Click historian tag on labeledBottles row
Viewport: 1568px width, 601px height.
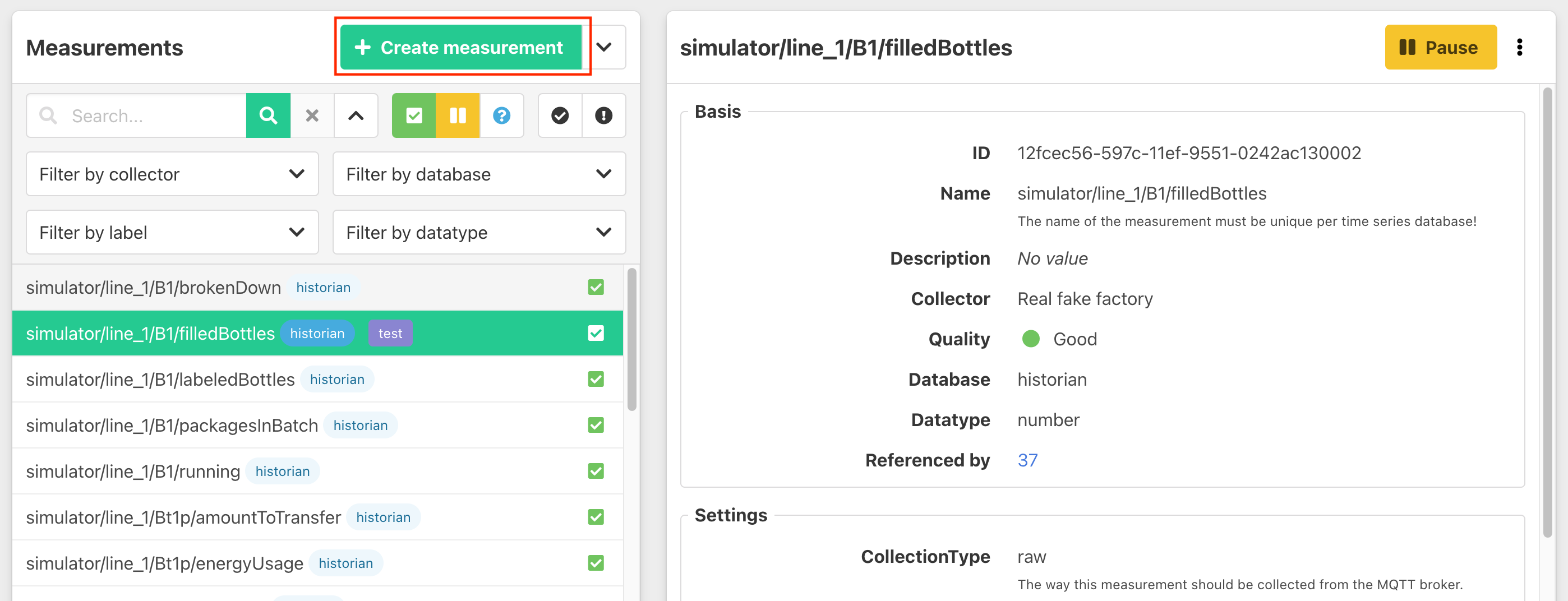[337, 379]
